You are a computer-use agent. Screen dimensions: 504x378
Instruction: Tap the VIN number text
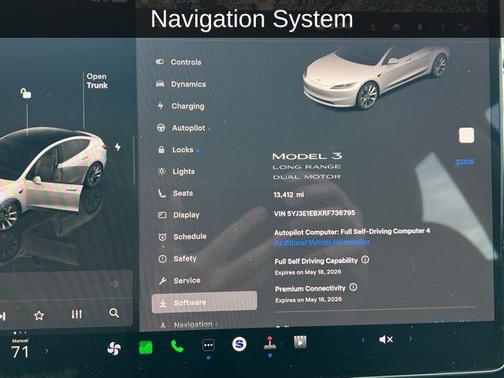(x=314, y=213)
